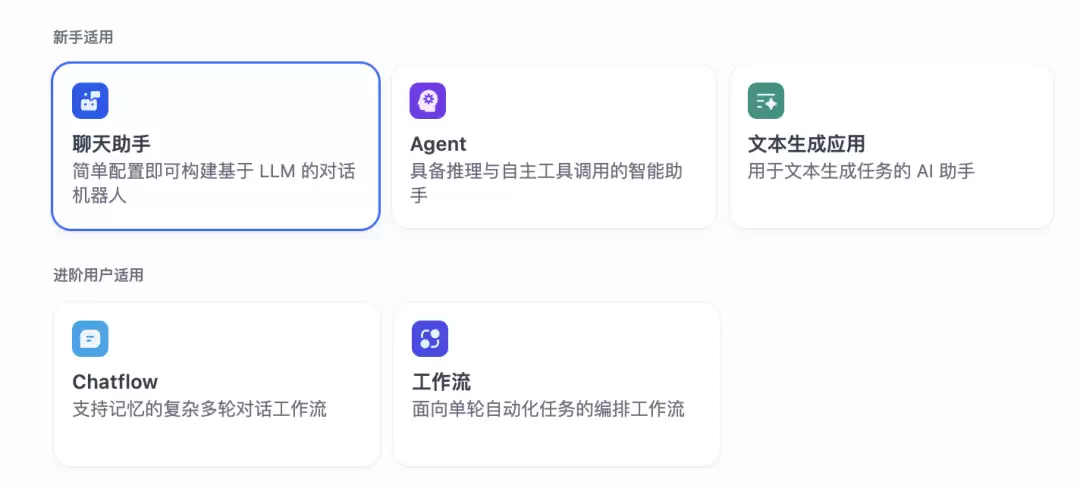Click the blue robot icon for 聊天助手

[90, 100]
